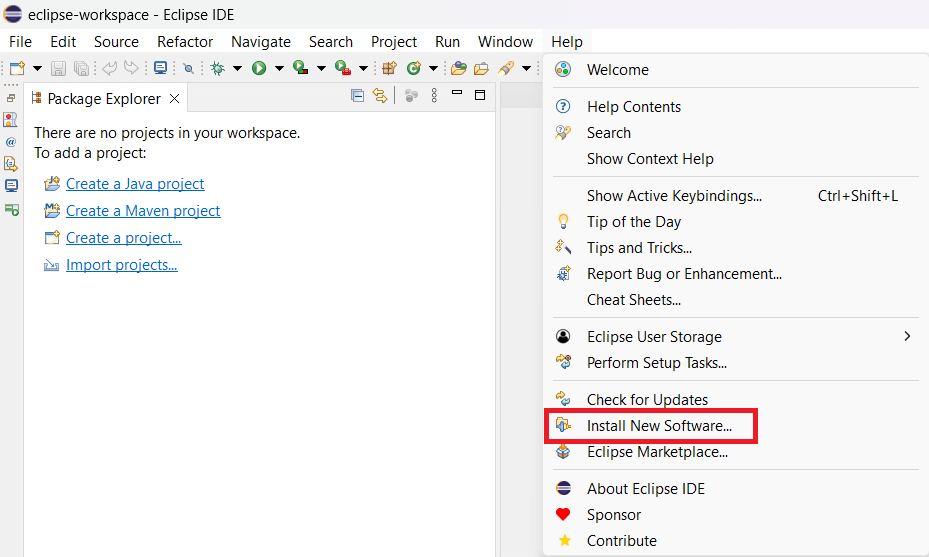Viewport: 929px width, 557px height.
Task: Open the Search menu in menu bar
Action: tap(331, 42)
